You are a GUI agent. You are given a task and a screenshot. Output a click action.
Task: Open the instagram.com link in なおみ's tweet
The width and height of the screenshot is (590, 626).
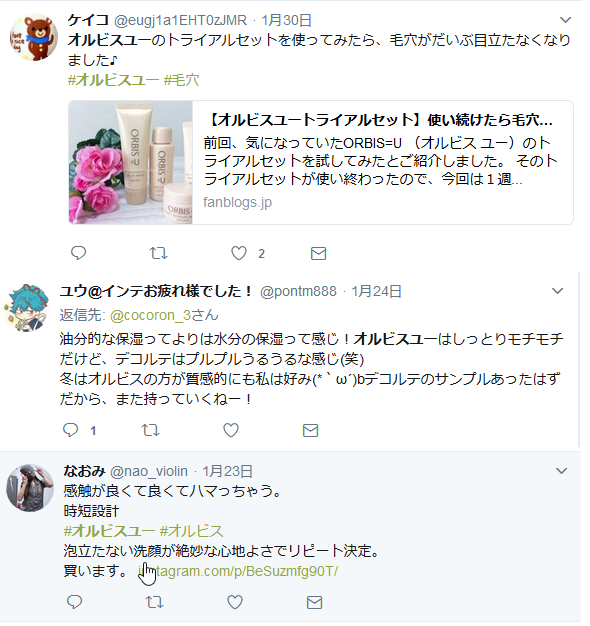point(238,571)
